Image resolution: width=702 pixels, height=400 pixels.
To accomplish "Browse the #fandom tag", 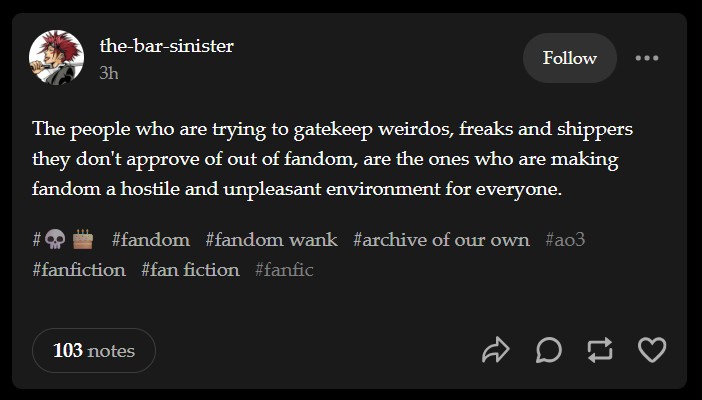I will pos(151,240).
